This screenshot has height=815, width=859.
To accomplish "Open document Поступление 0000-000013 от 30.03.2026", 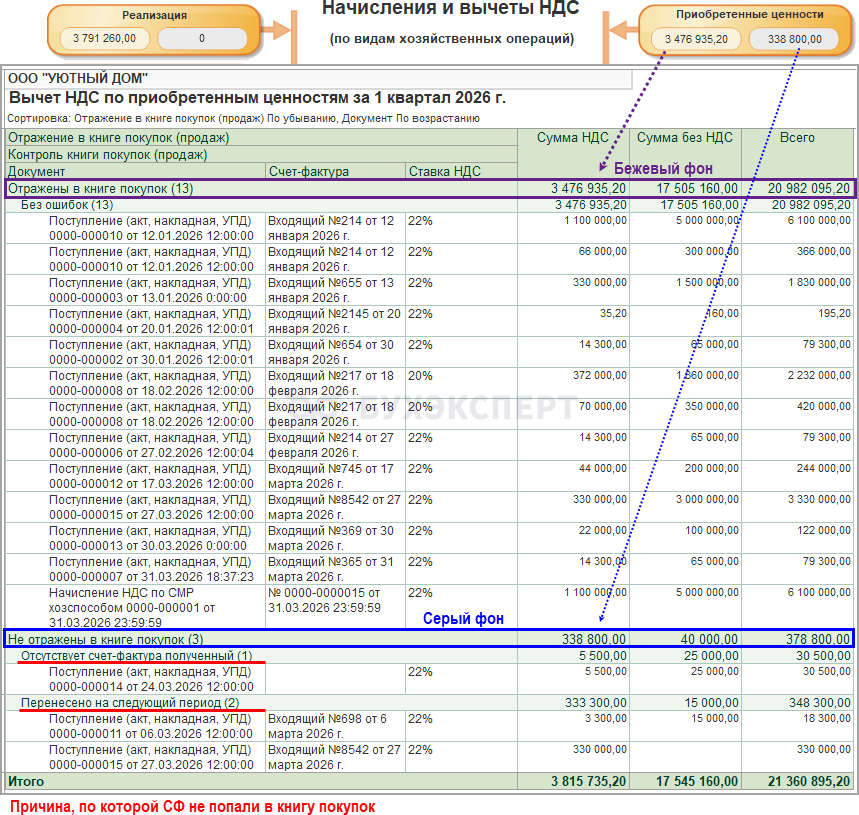I will click(151, 538).
